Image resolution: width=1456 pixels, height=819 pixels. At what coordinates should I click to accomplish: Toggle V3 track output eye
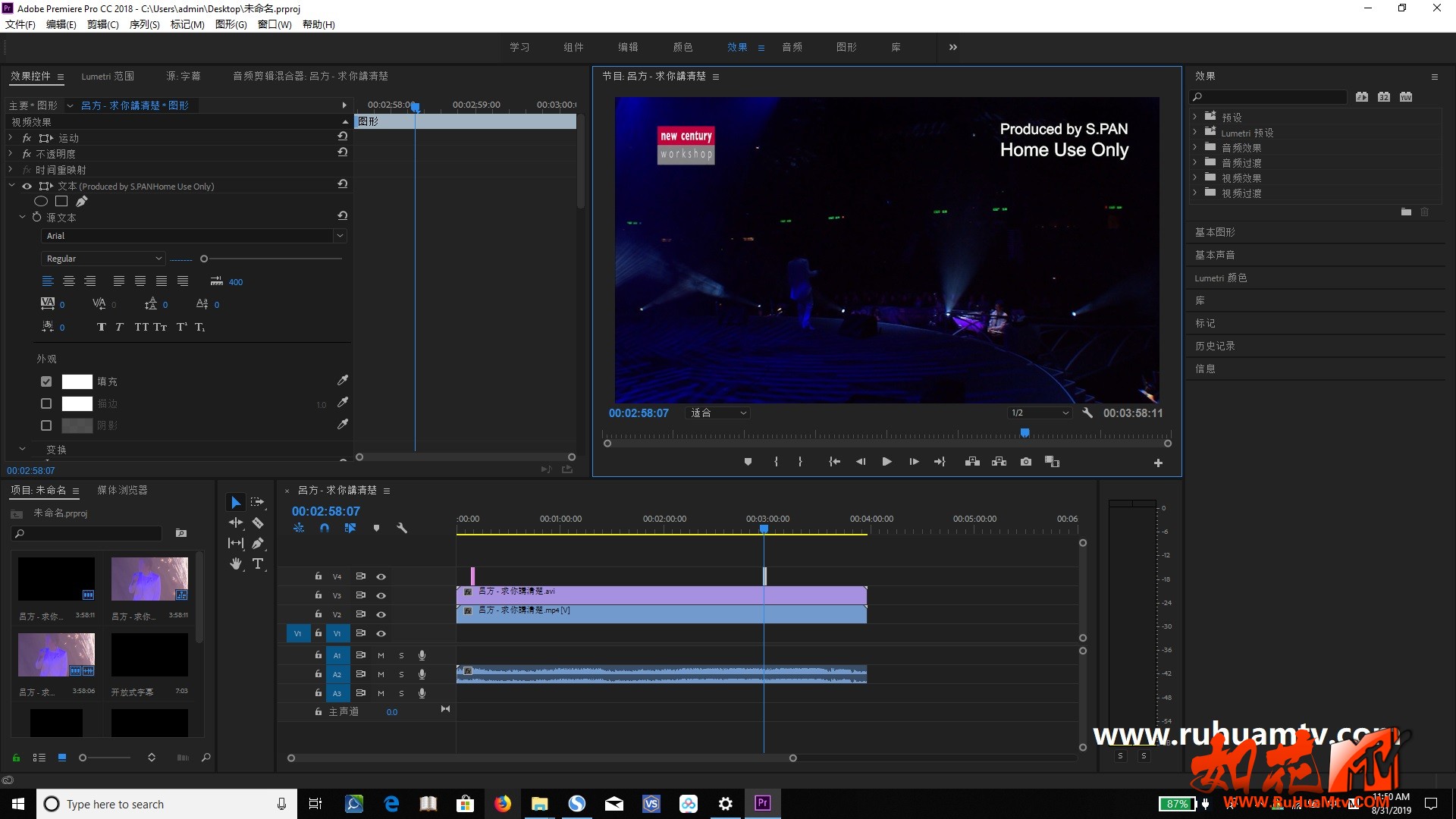(x=381, y=595)
